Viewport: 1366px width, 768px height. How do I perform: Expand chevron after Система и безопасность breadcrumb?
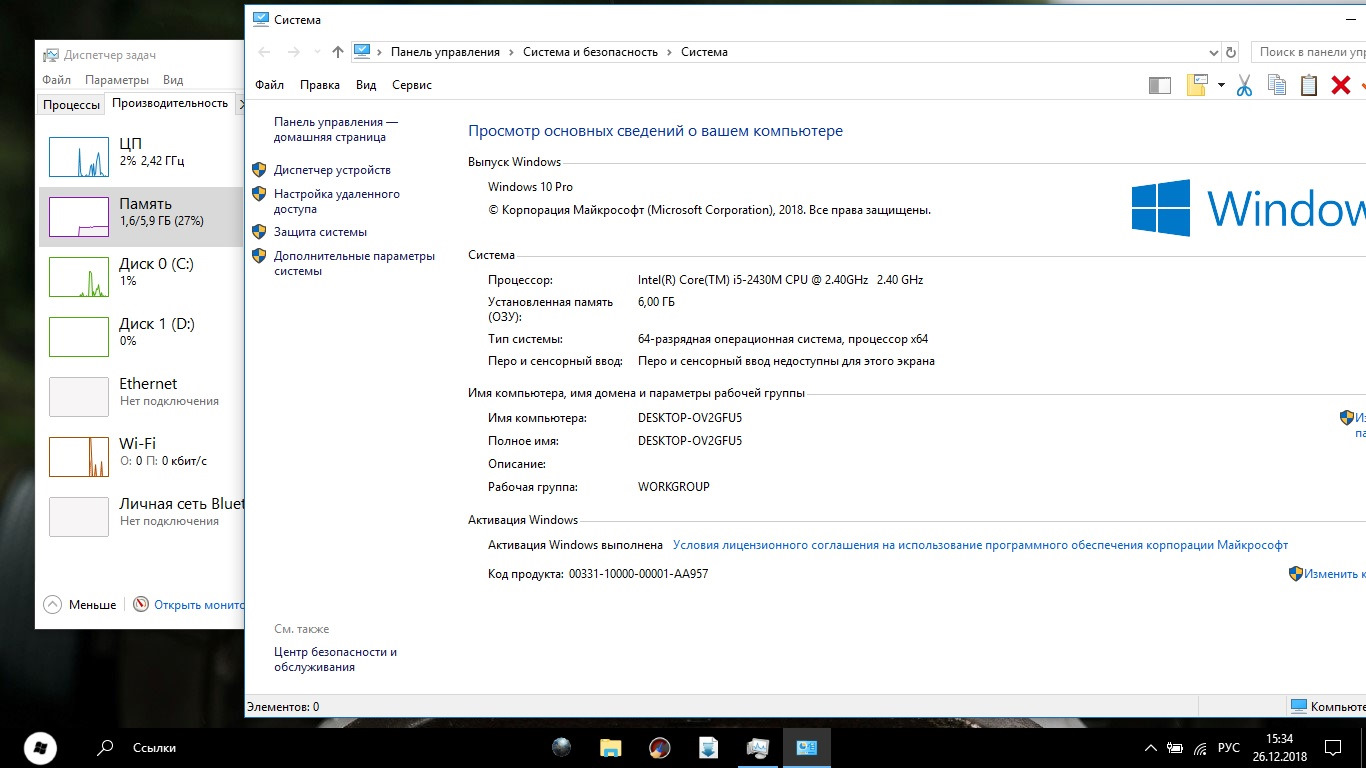(669, 52)
